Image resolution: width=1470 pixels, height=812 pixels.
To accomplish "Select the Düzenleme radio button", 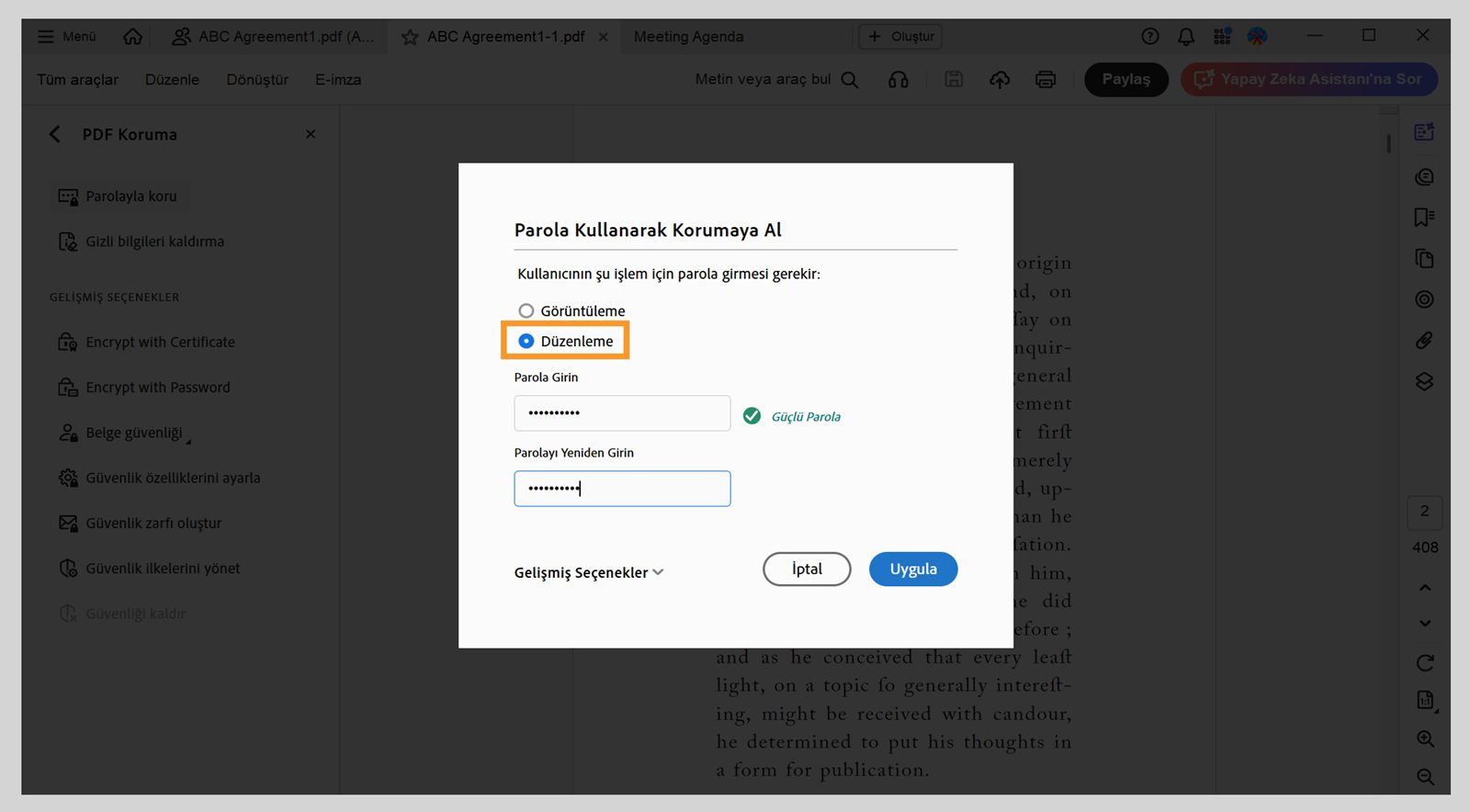I will coord(526,341).
